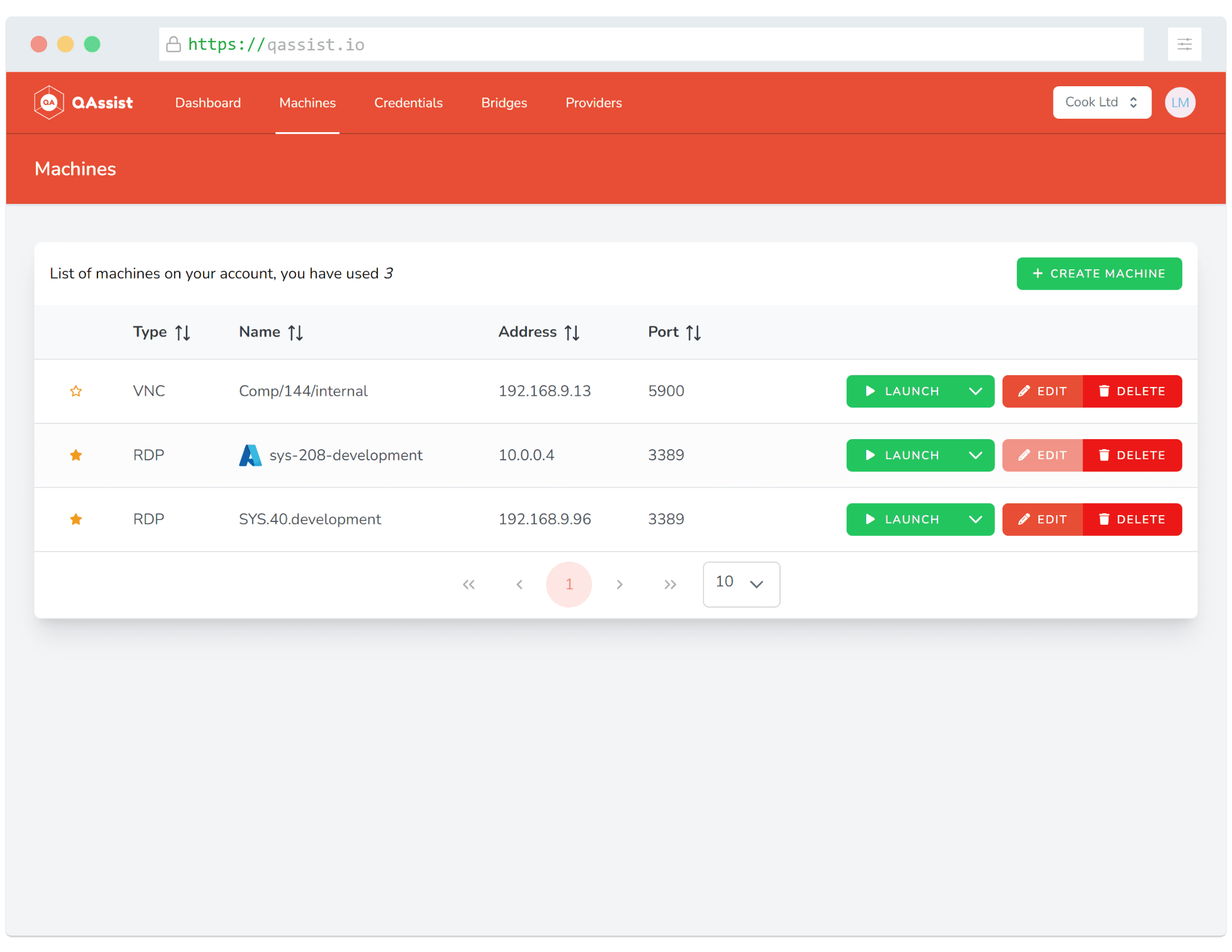Viewport: 1232px width, 952px height.
Task: Click the LM user avatar
Action: click(x=1179, y=102)
